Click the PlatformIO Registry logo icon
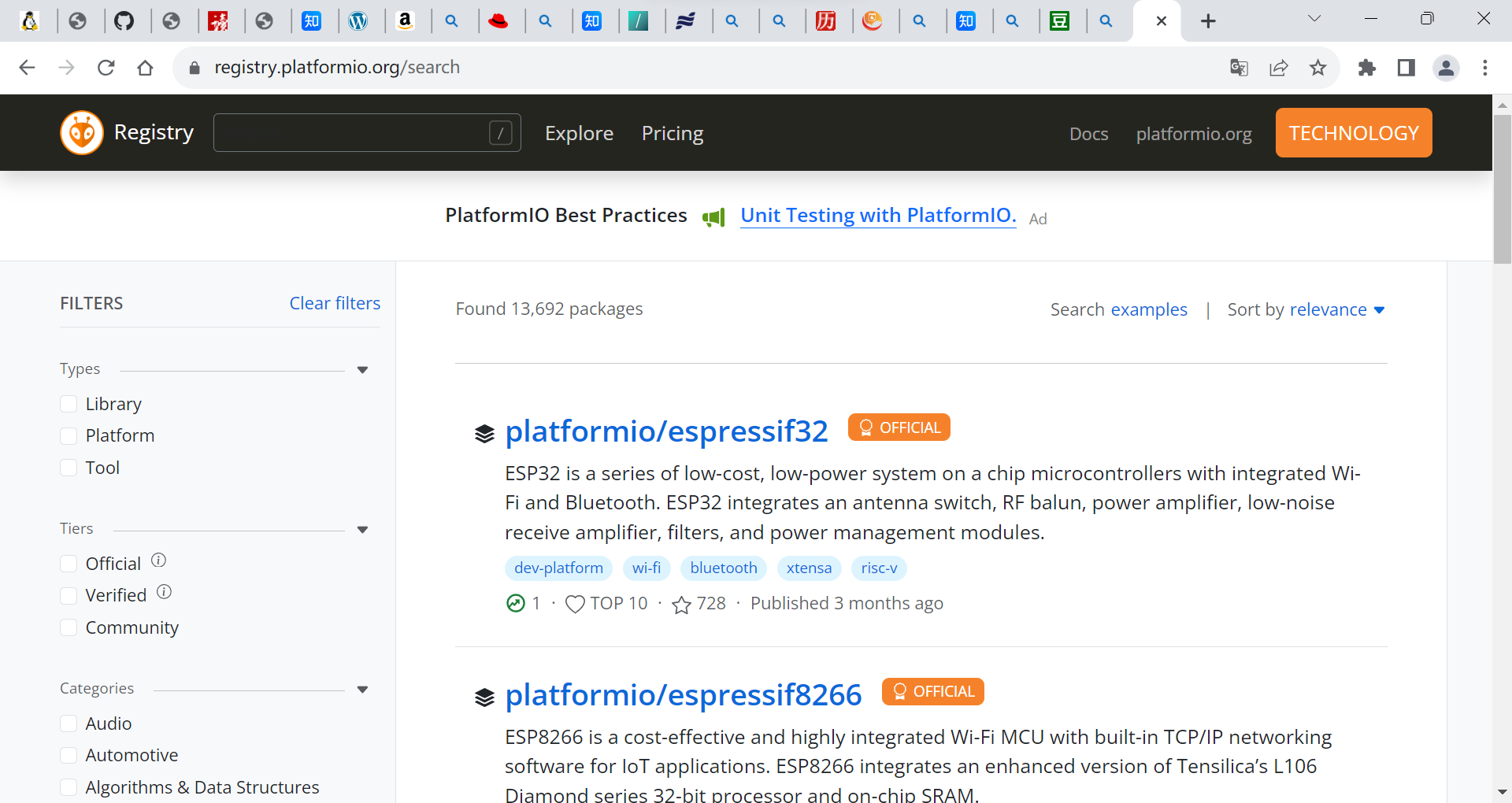This screenshot has width=1512, height=803. (x=82, y=132)
